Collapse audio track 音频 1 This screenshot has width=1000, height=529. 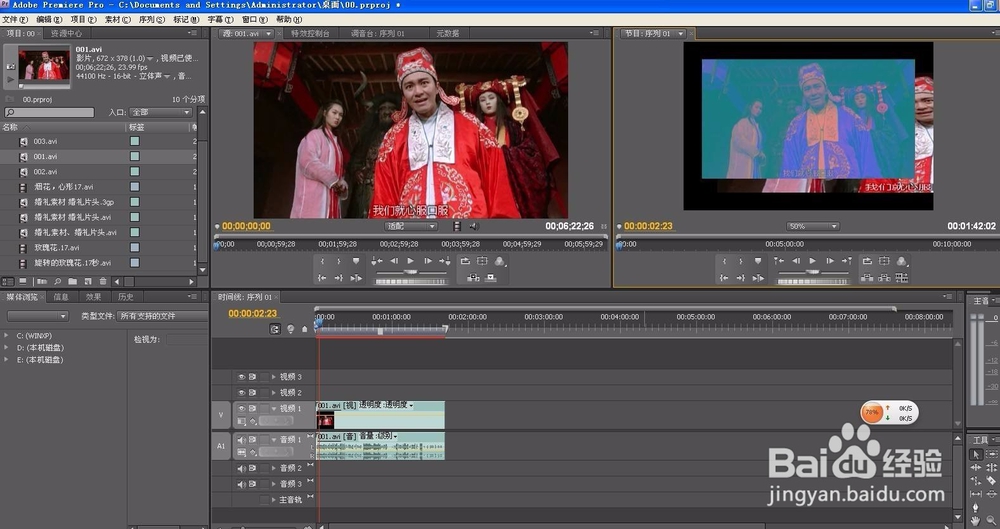[274, 440]
